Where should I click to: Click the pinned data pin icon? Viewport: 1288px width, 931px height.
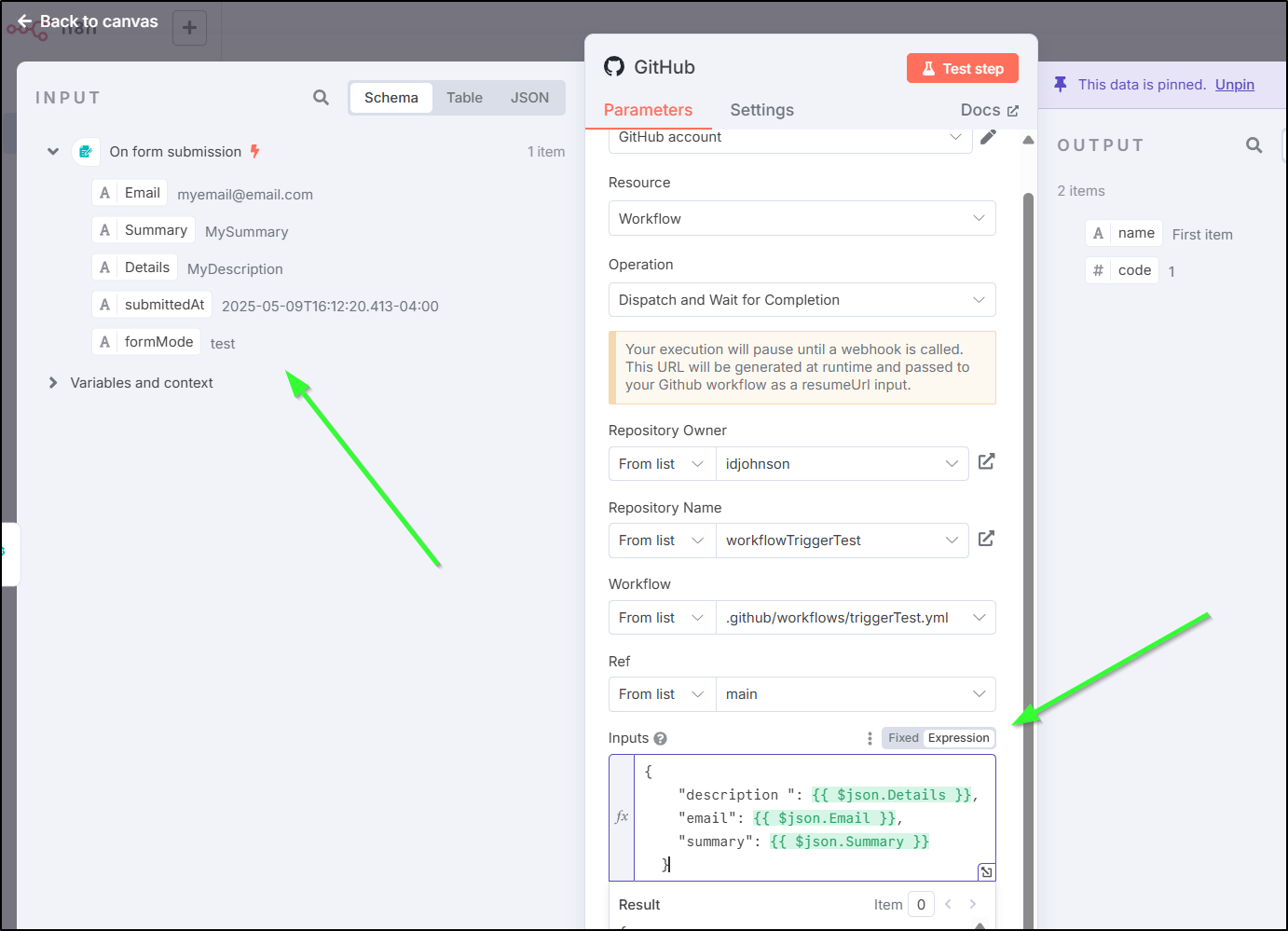tap(1061, 85)
